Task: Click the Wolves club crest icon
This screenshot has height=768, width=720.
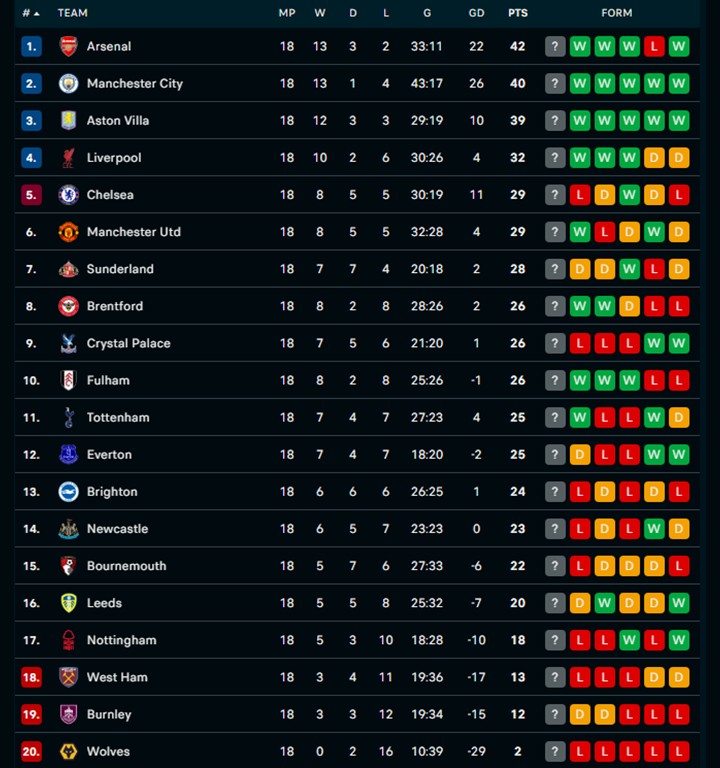Action: (68, 751)
